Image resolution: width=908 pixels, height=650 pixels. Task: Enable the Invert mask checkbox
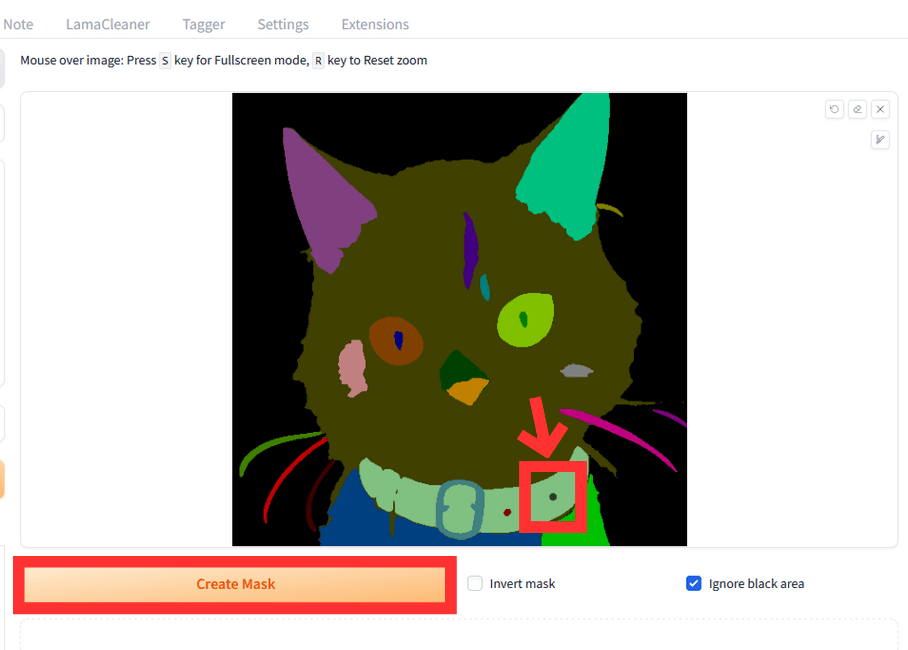(475, 584)
